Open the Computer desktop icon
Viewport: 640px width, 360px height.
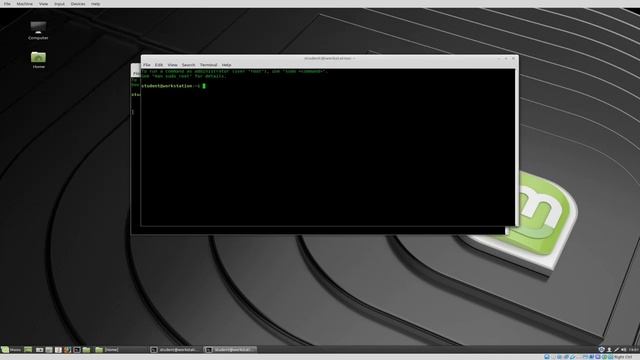click(38, 31)
